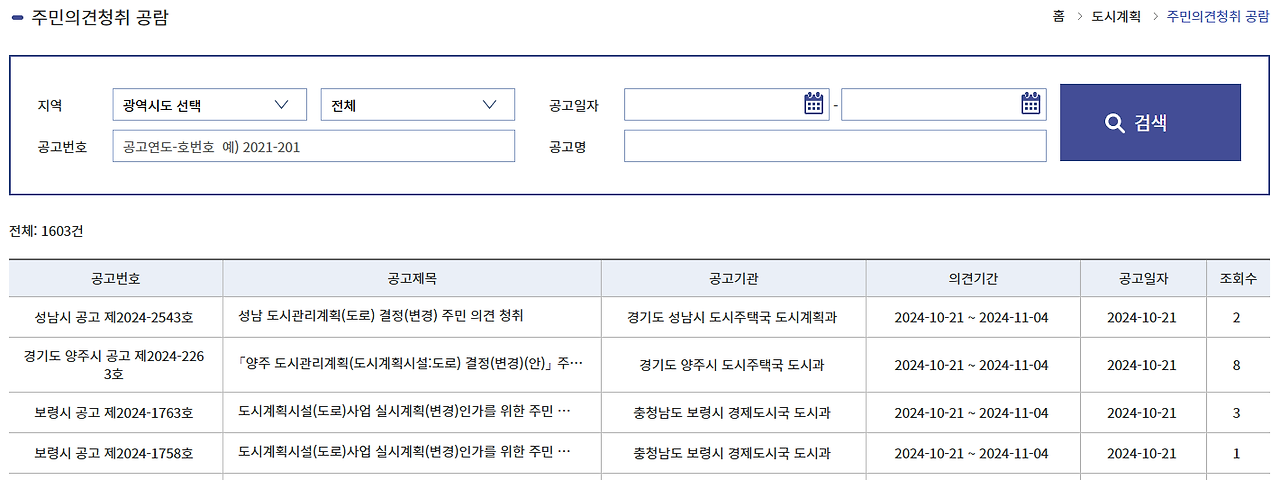Click the 의견기간 column header
The image size is (1280, 480).
973,278
